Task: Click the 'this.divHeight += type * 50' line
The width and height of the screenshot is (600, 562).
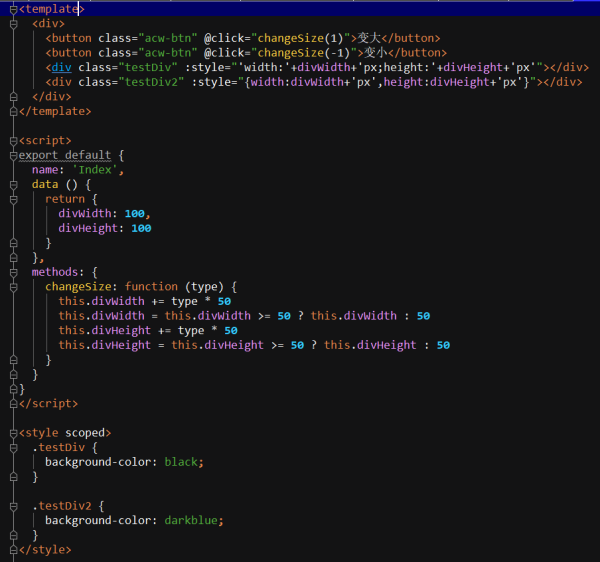Action: coord(148,331)
